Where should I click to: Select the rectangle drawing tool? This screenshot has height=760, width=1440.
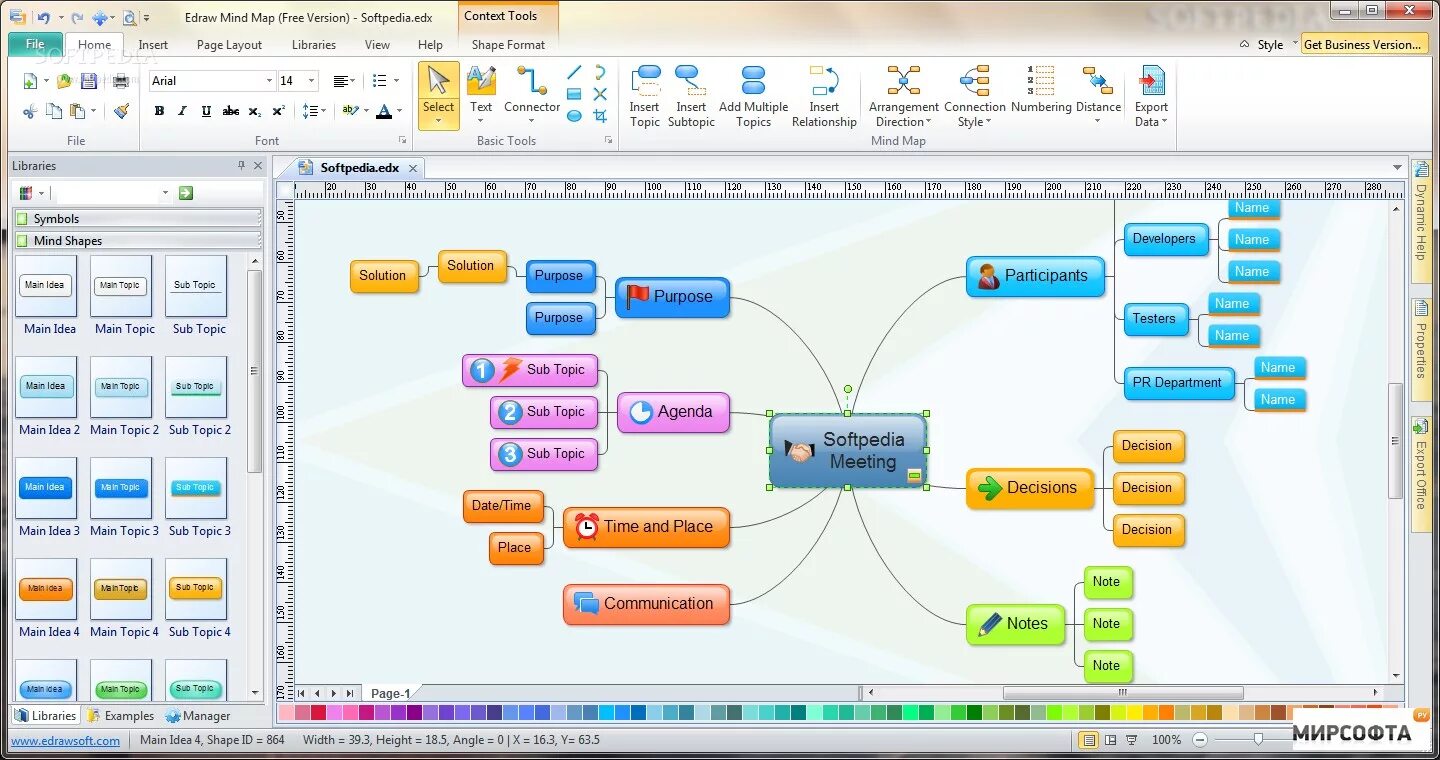pyautogui.click(x=574, y=94)
